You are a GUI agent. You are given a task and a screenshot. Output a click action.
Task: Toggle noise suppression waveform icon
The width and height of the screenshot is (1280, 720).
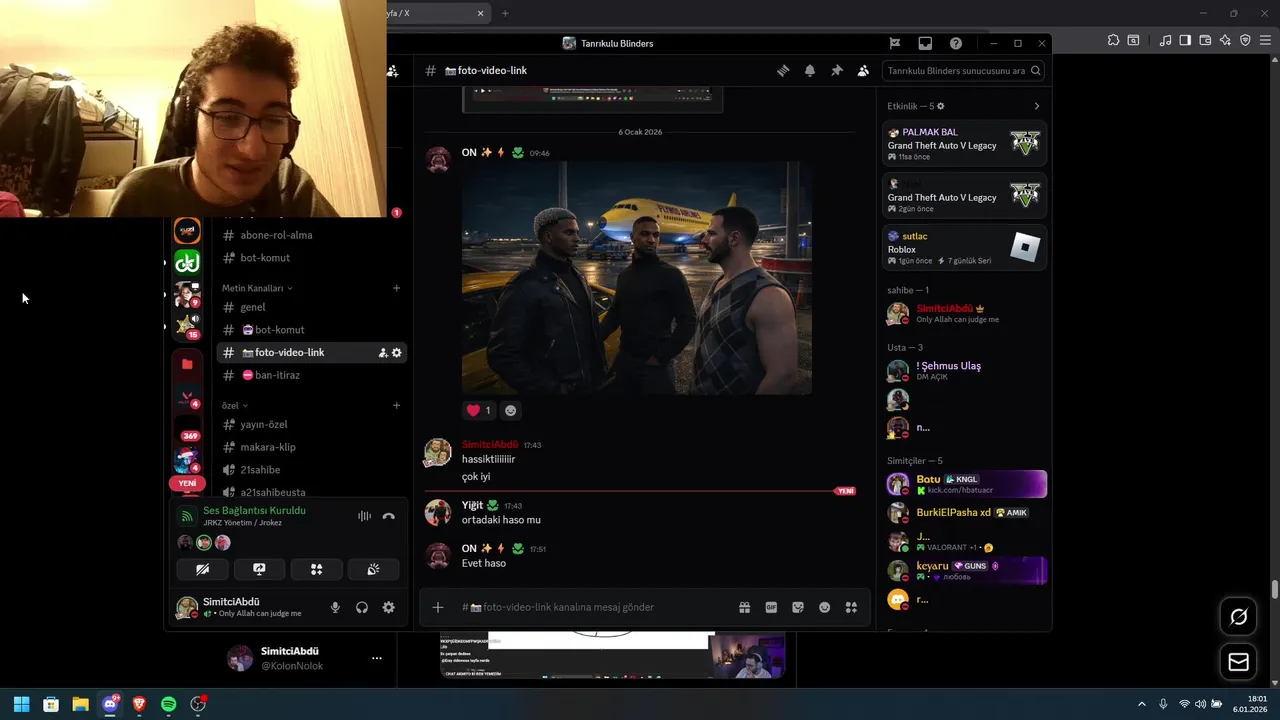[x=364, y=516]
